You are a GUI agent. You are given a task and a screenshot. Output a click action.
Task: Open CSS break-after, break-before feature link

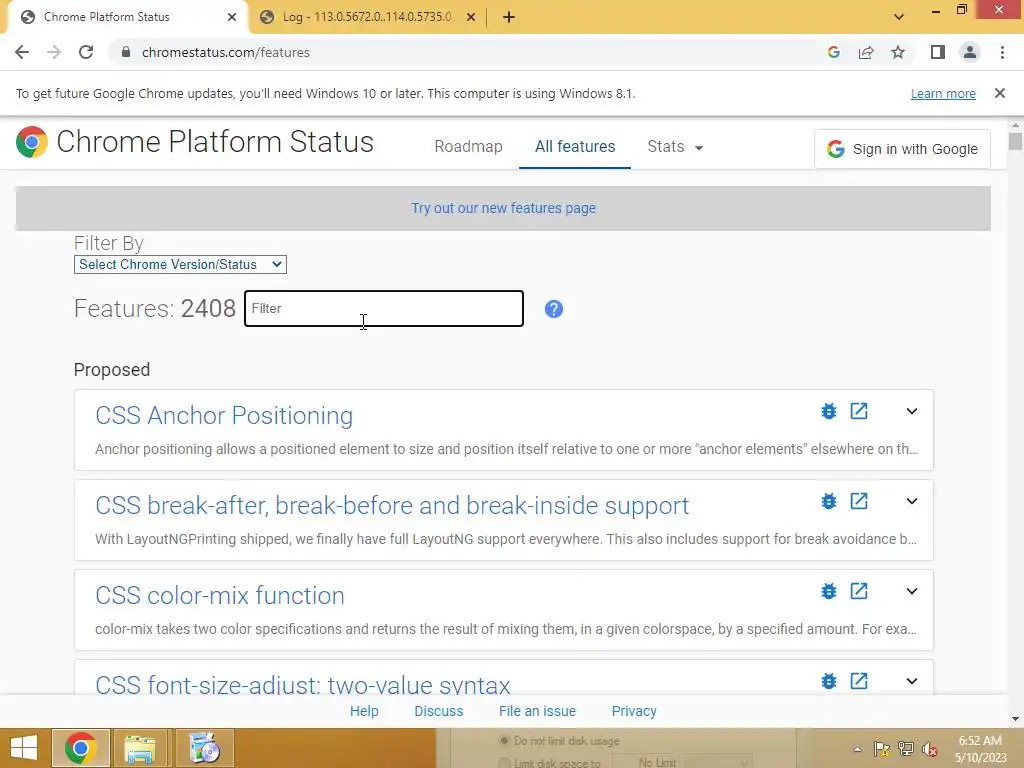pyautogui.click(x=392, y=505)
